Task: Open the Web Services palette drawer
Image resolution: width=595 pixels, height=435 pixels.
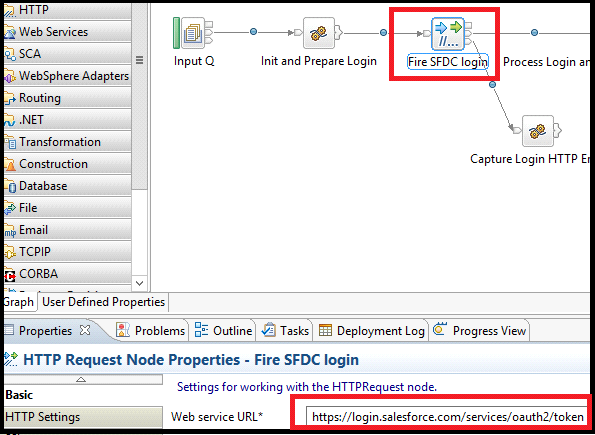Action: pyautogui.click(x=68, y=32)
